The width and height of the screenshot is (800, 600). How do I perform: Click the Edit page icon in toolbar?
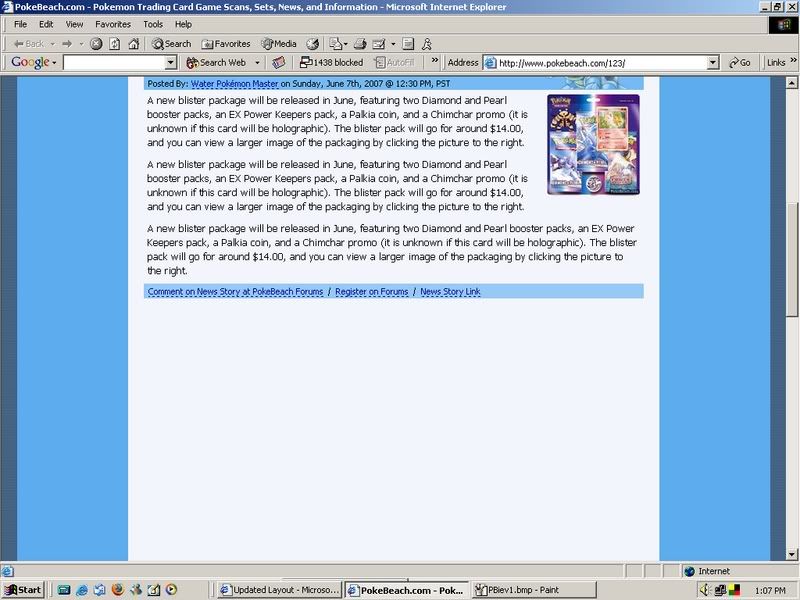tap(379, 44)
